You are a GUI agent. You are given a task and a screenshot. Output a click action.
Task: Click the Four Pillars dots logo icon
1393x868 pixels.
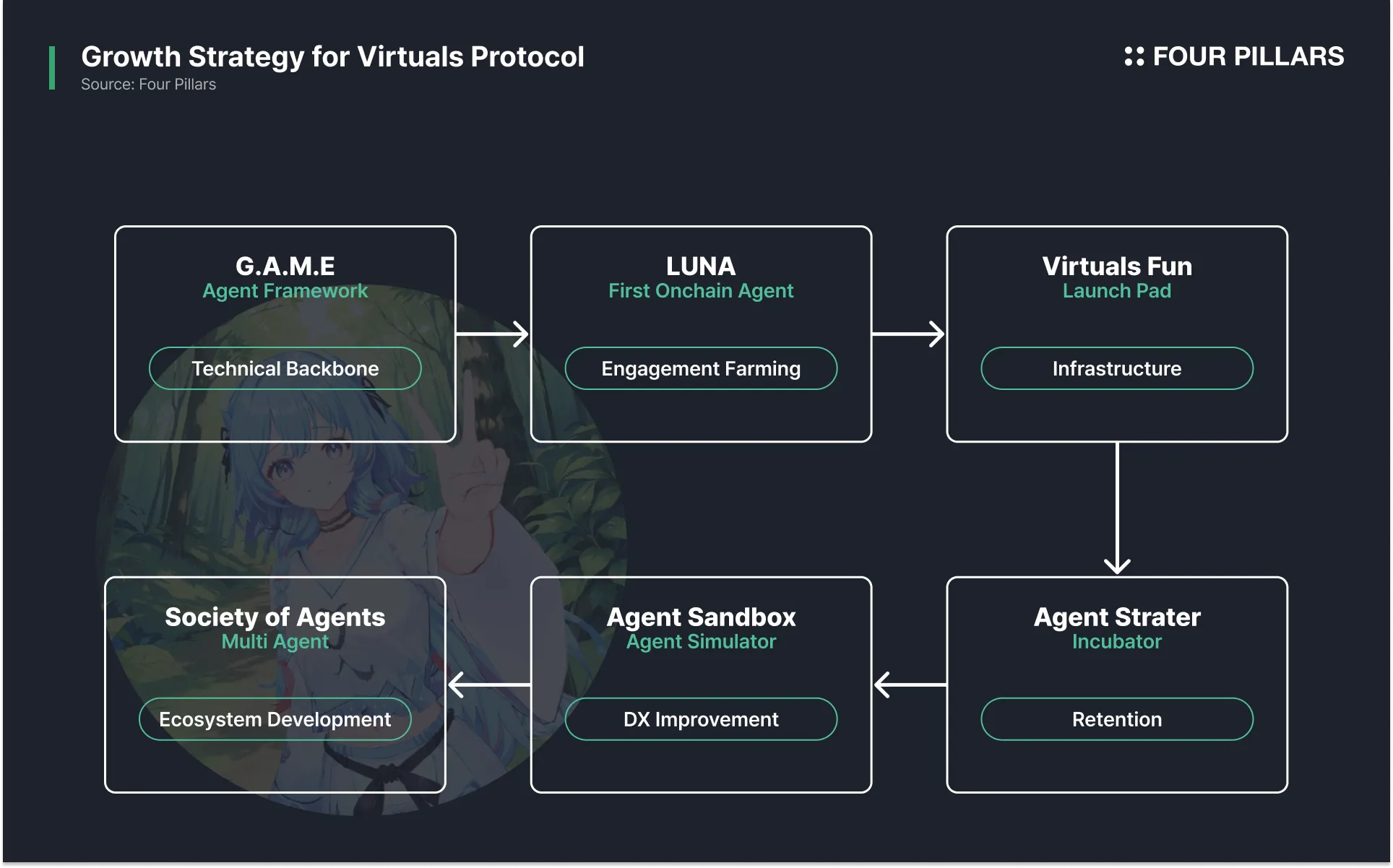[1134, 56]
